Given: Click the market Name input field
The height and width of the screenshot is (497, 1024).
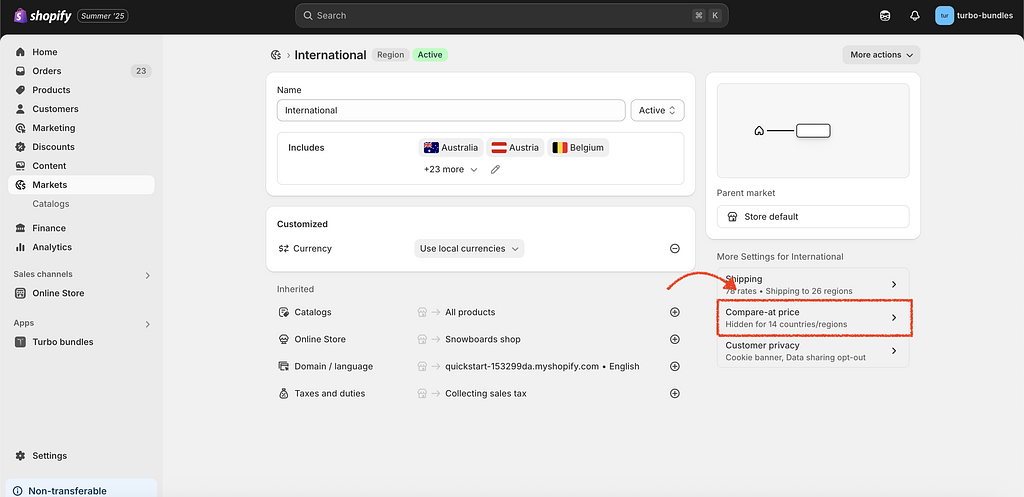Looking at the screenshot, I should pos(451,110).
